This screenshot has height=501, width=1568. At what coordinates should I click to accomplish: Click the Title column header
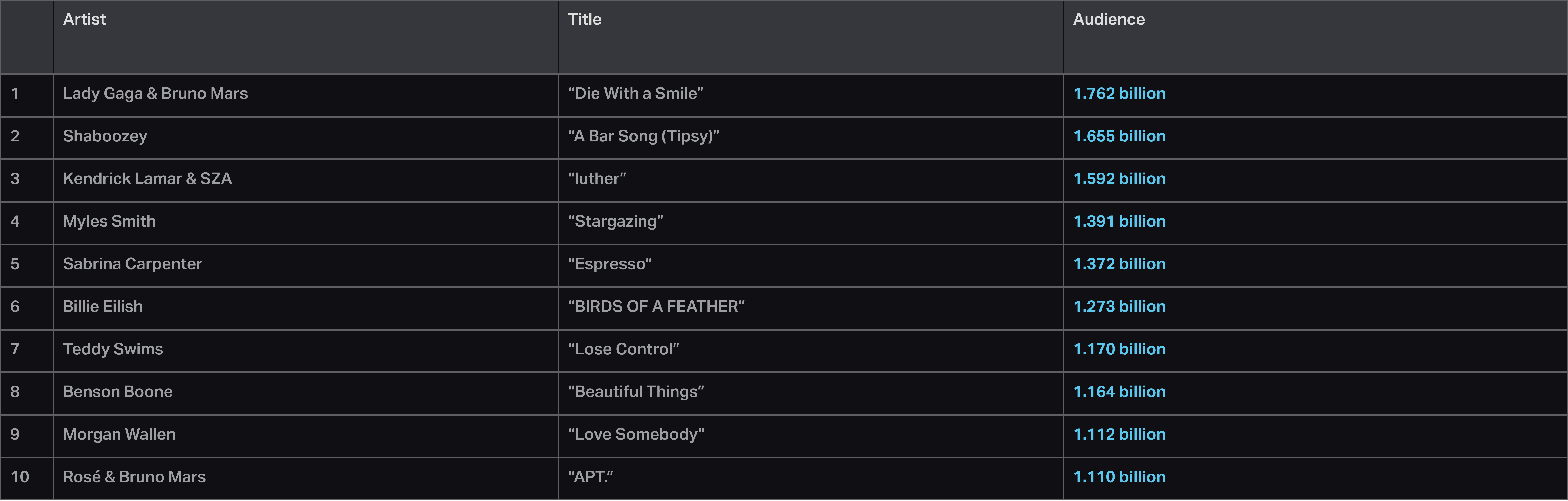pos(584,20)
